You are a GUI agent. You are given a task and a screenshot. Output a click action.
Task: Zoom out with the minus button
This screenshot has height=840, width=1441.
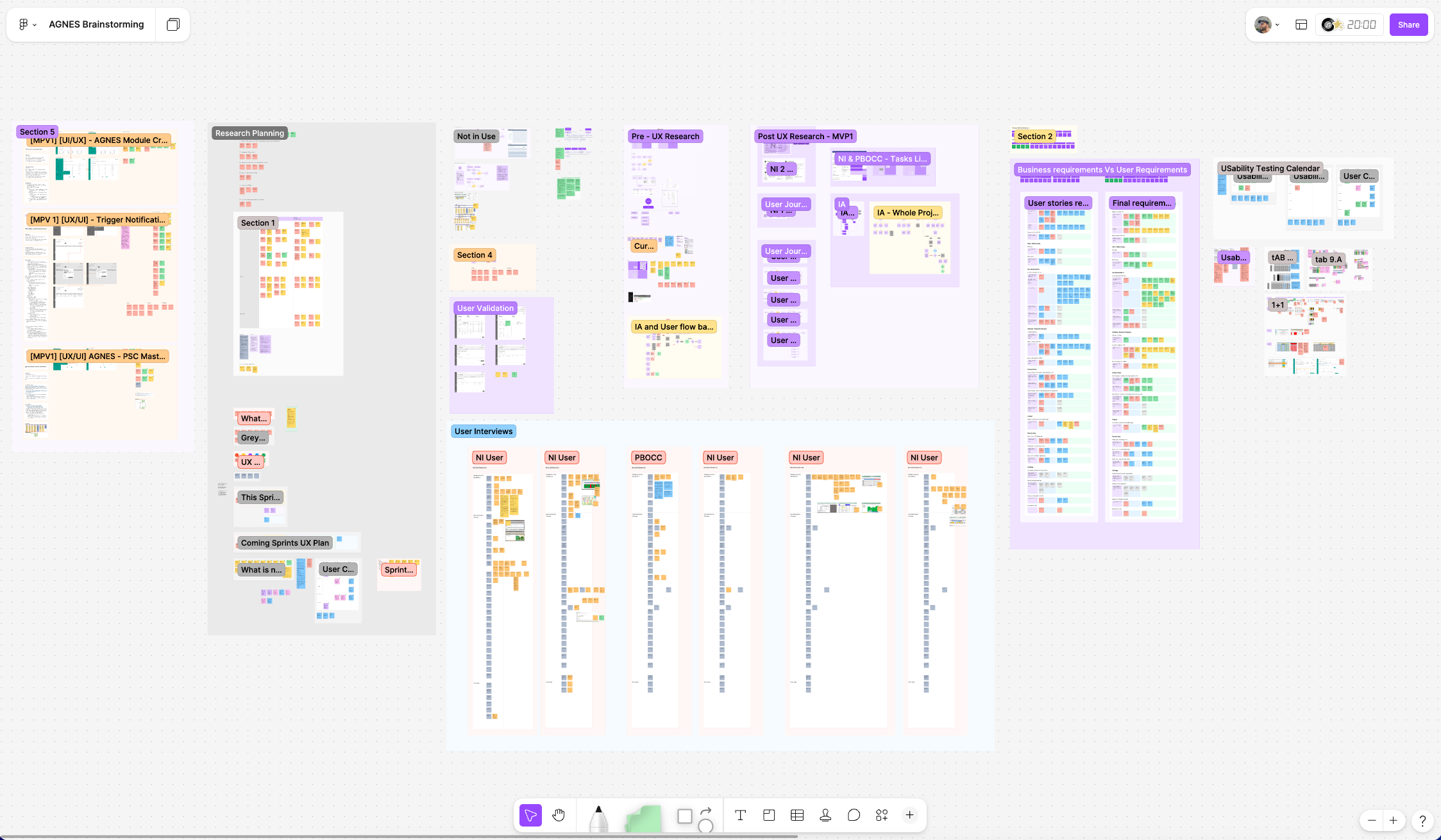tap(1372, 820)
